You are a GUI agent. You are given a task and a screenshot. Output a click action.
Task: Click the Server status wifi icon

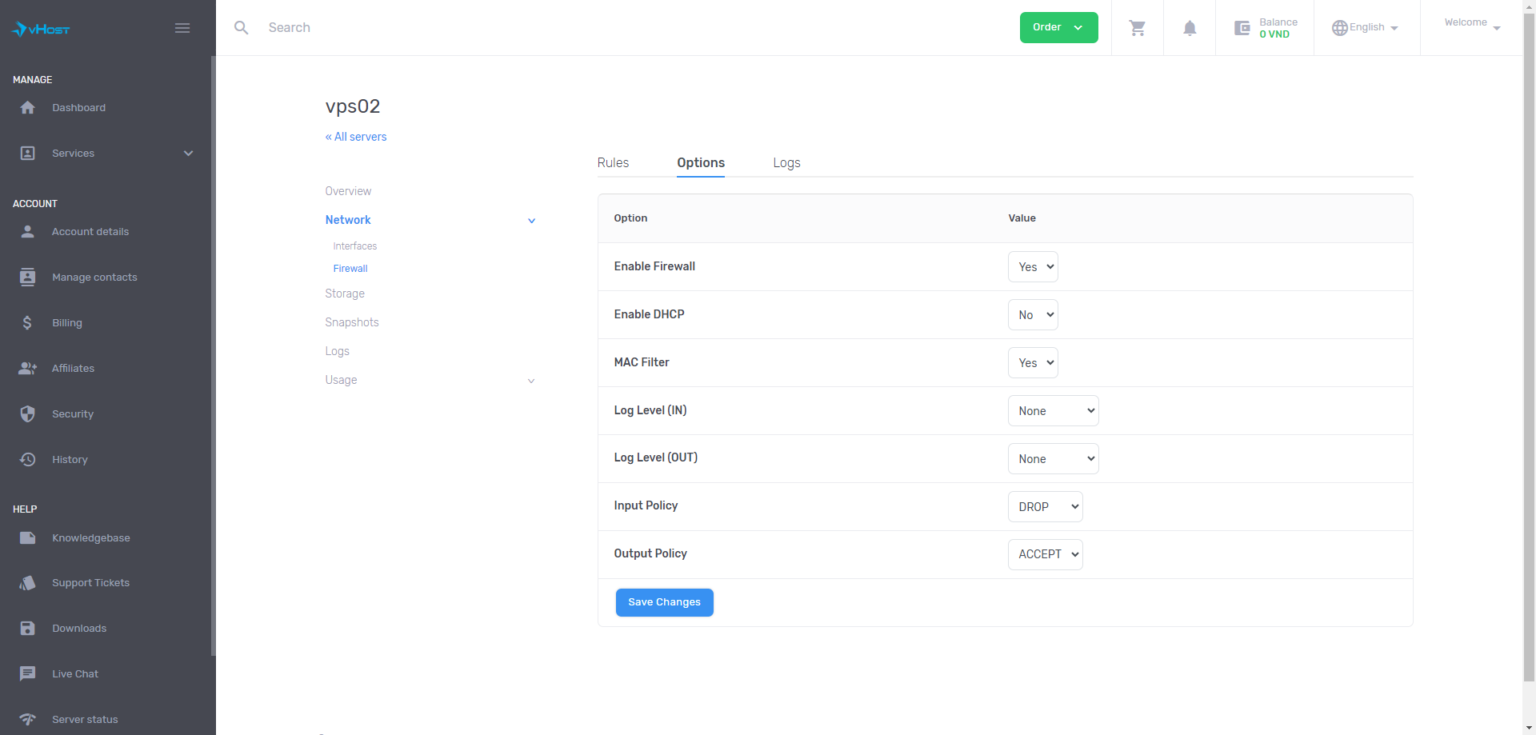28,720
